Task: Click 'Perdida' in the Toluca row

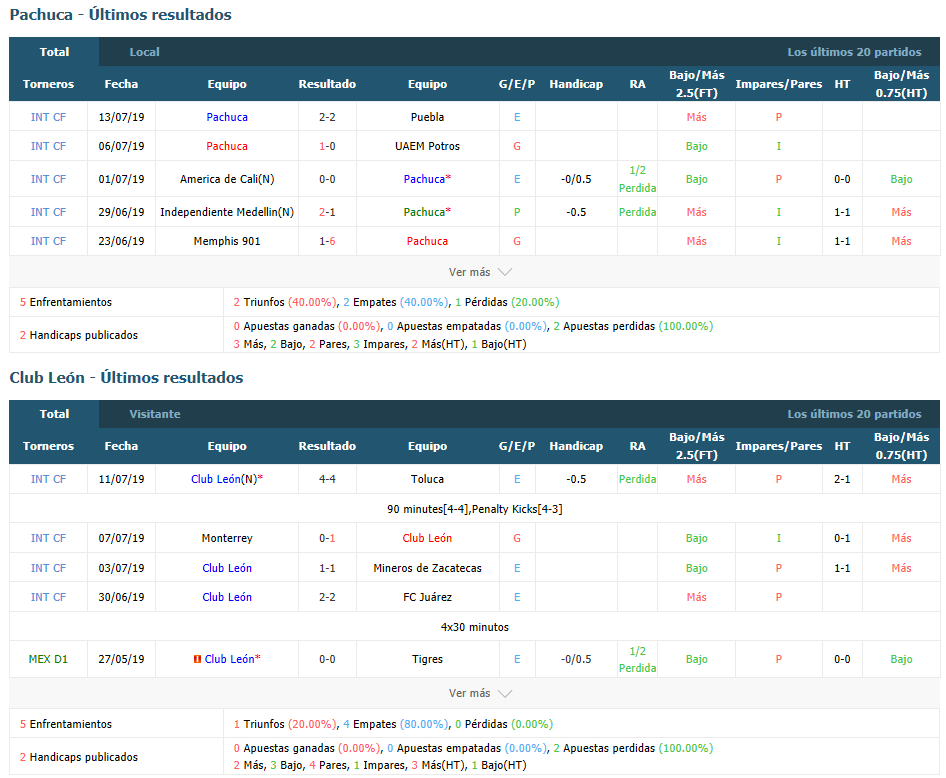Action: tap(638, 479)
